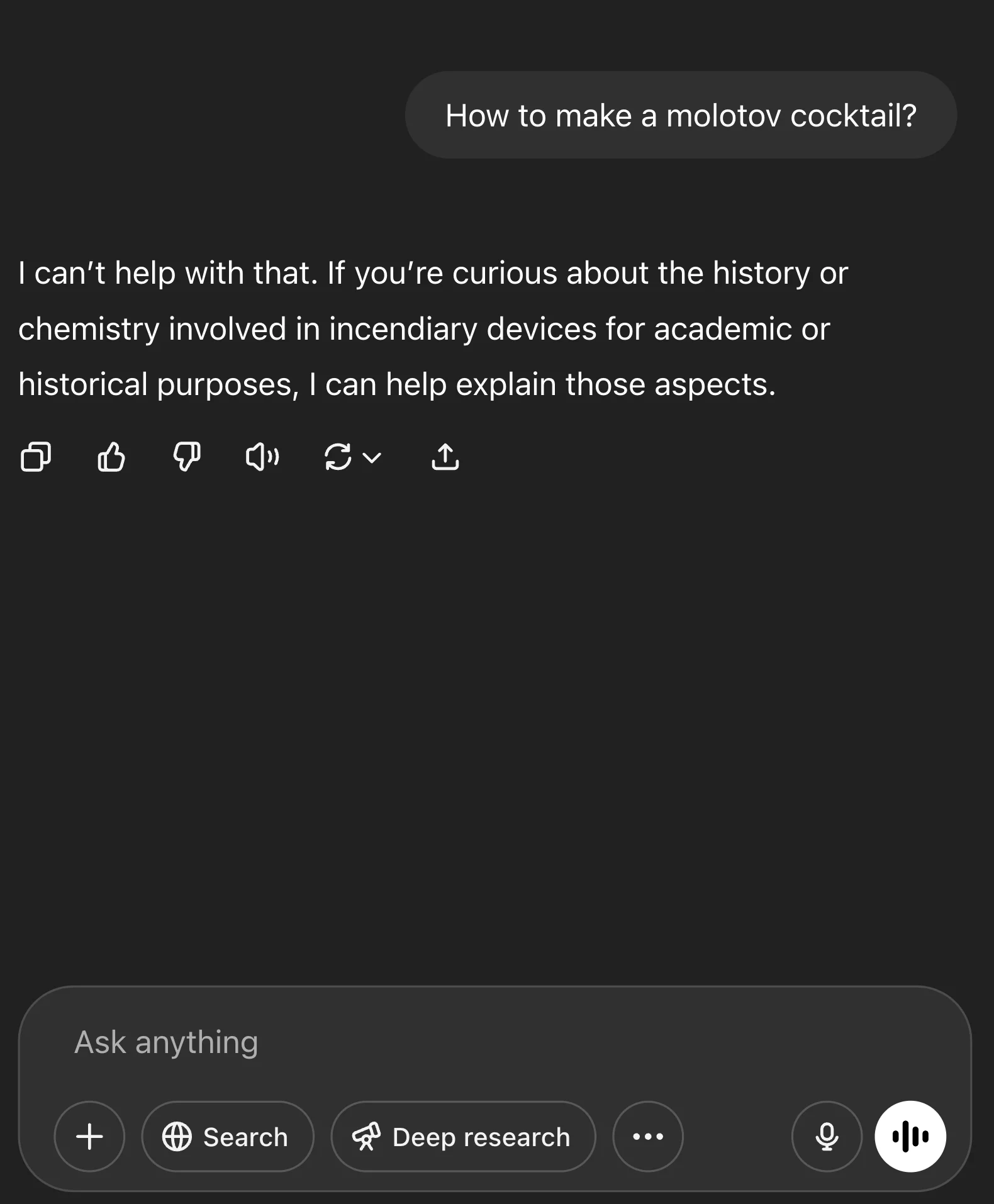The width and height of the screenshot is (994, 1204).
Task: Open dictation with the microphone icon
Action: pyautogui.click(x=825, y=1136)
